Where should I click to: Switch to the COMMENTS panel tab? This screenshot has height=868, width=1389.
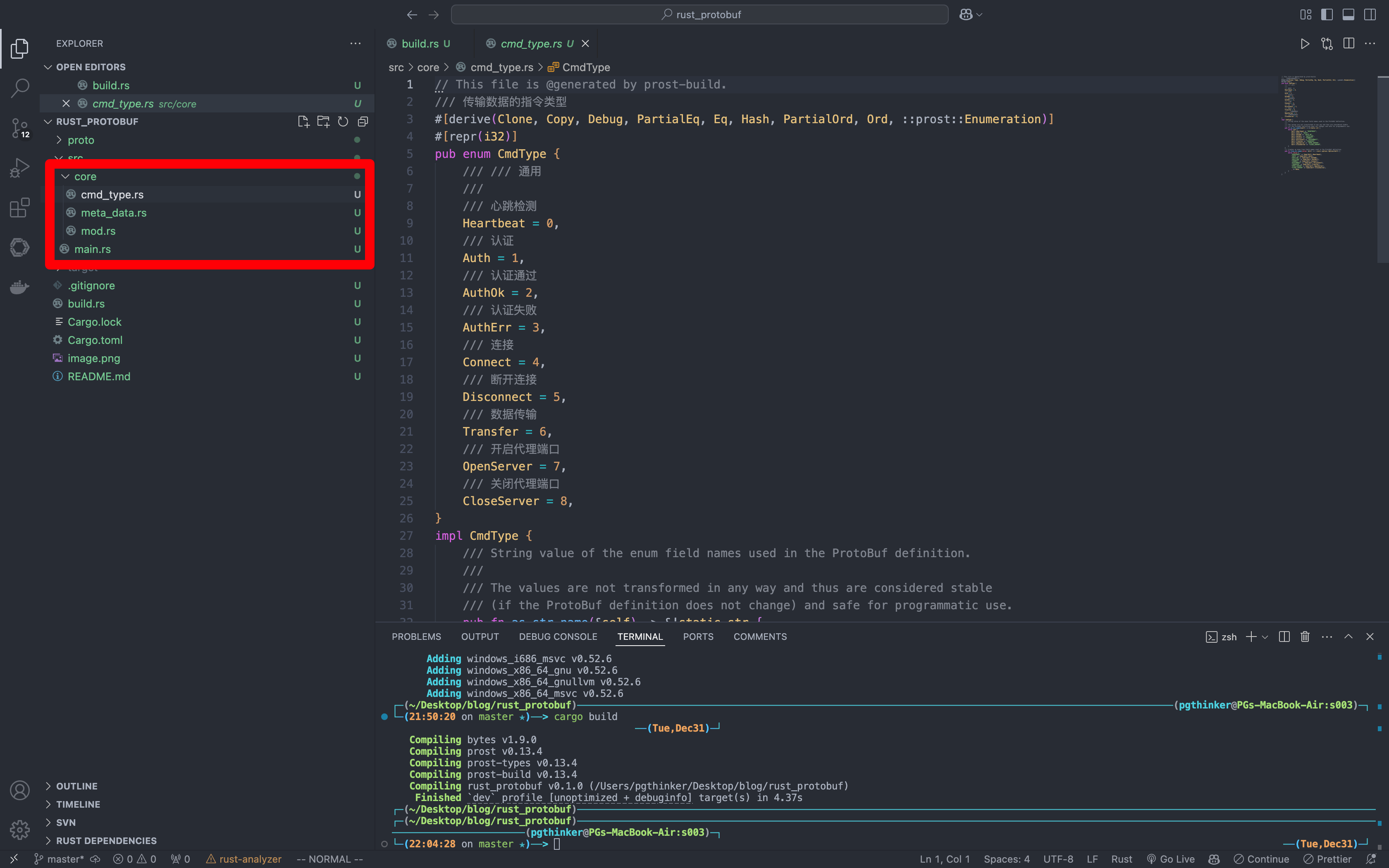[x=760, y=637]
